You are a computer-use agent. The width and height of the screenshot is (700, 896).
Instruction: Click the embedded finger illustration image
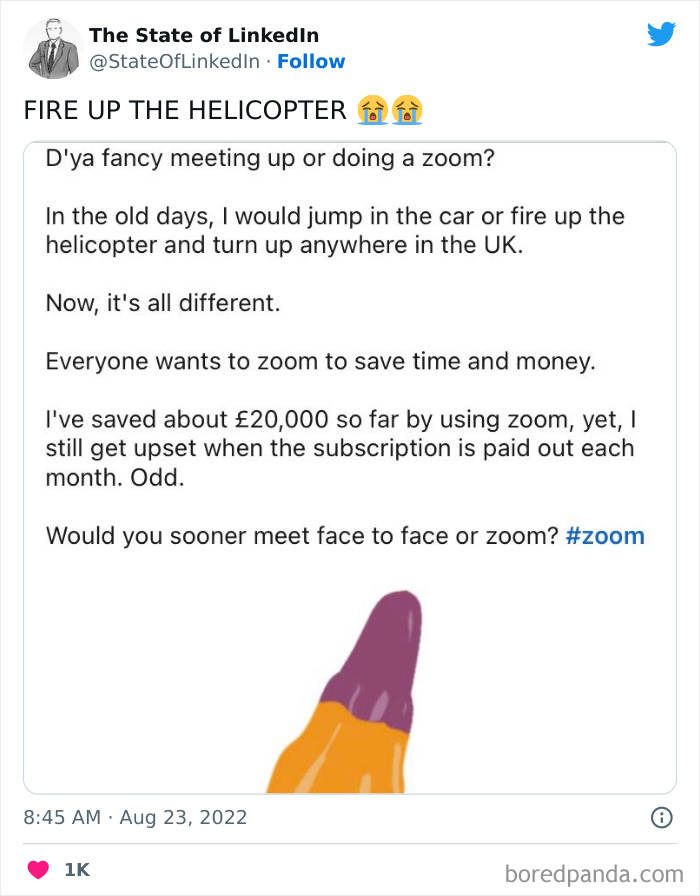coord(349,690)
